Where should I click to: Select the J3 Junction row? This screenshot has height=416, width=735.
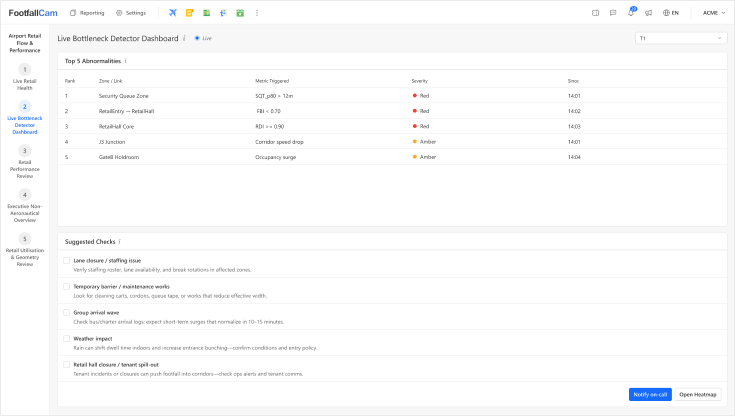[392, 142]
